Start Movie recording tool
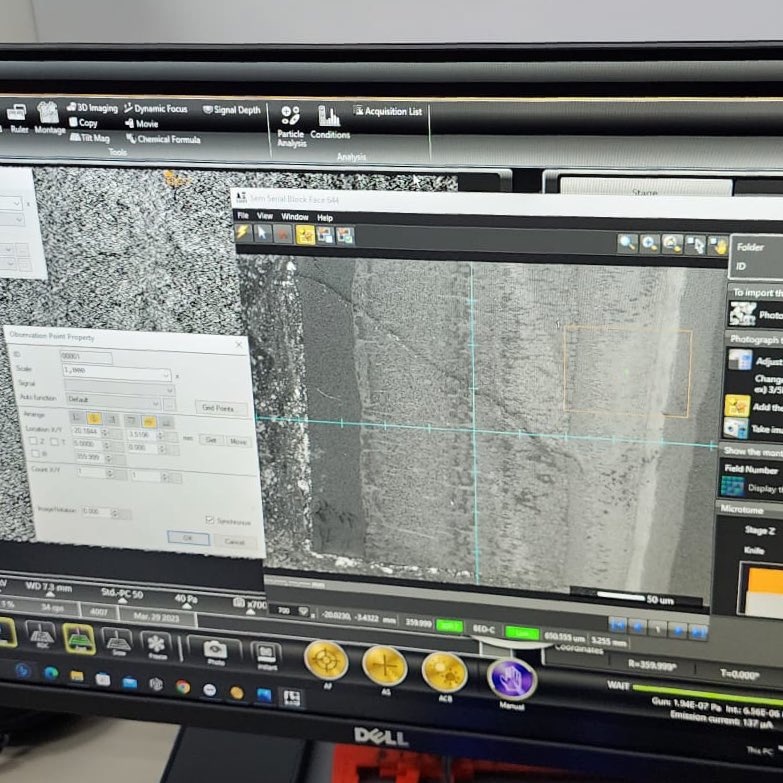Image resolution: width=783 pixels, height=783 pixels. (141, 123)
